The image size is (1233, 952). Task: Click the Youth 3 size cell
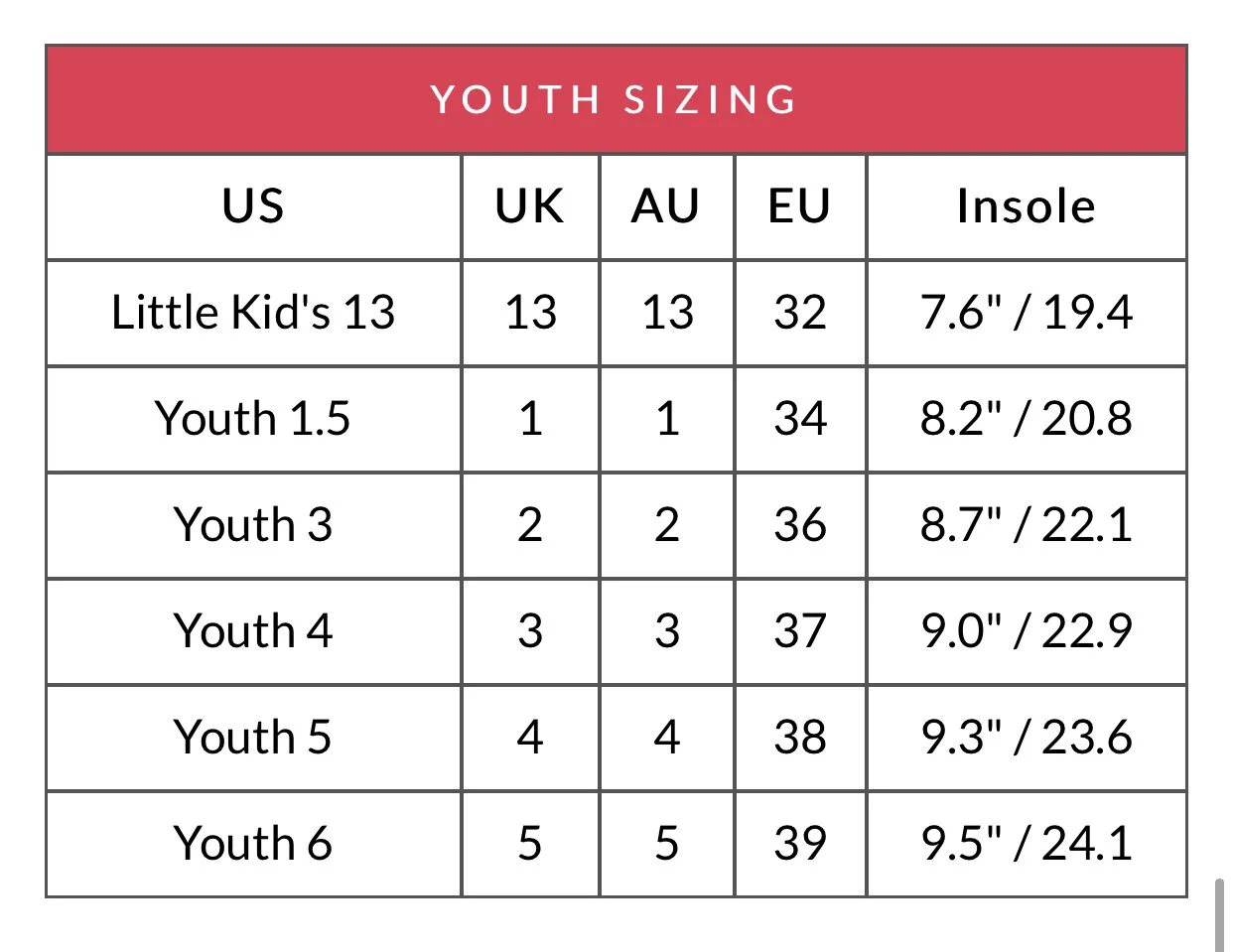(x=253, y=525)
